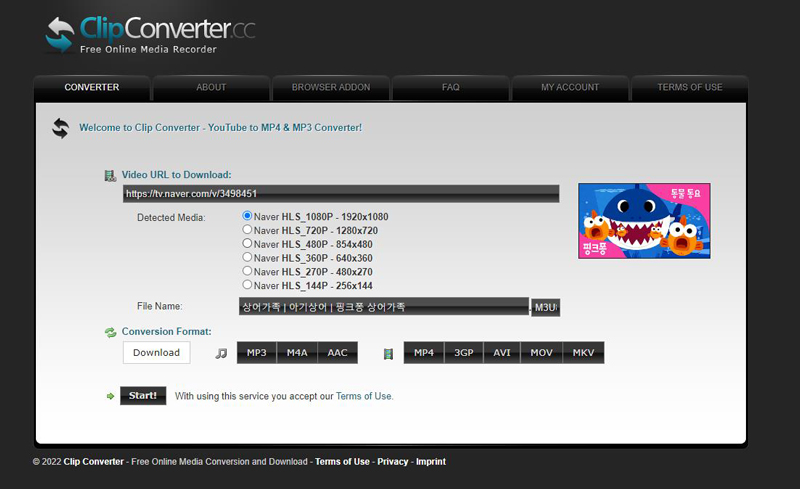Select Naver HLS_480P 854x480 option
The width and height of the screenshot is (800, 489).
(x=247, y=243)
